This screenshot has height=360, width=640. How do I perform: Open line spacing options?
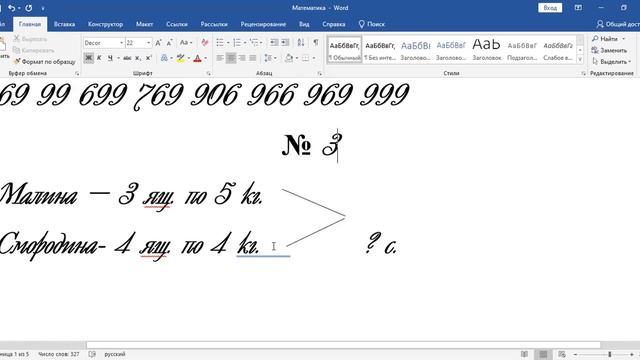[268, 58]
